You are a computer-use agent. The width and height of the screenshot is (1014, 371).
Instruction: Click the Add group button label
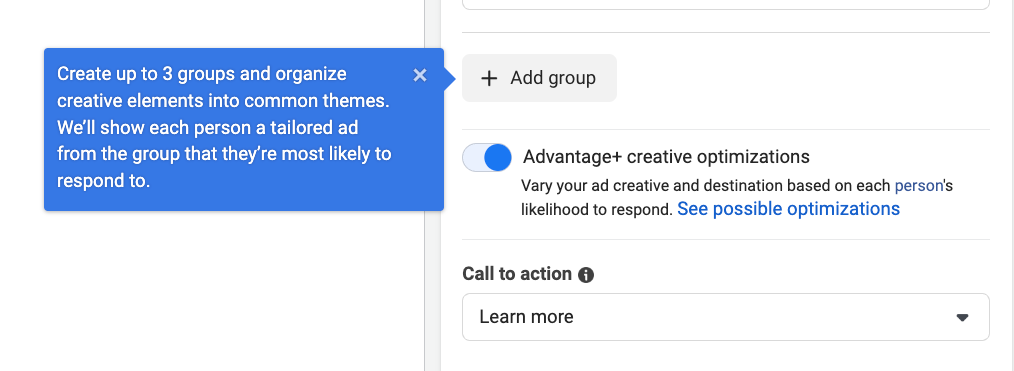(x=553, y=78)
